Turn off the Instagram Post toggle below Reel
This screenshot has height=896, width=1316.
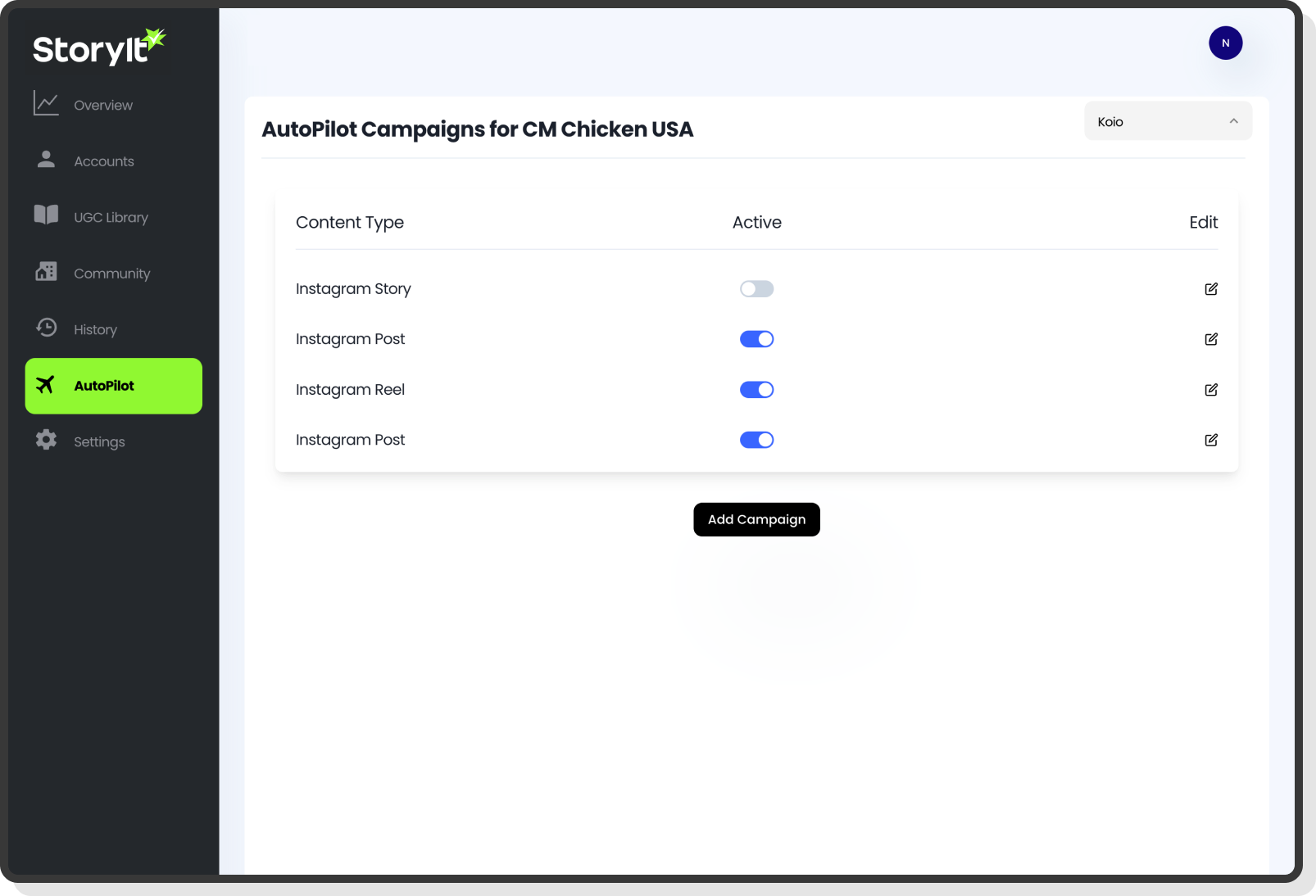756,440
